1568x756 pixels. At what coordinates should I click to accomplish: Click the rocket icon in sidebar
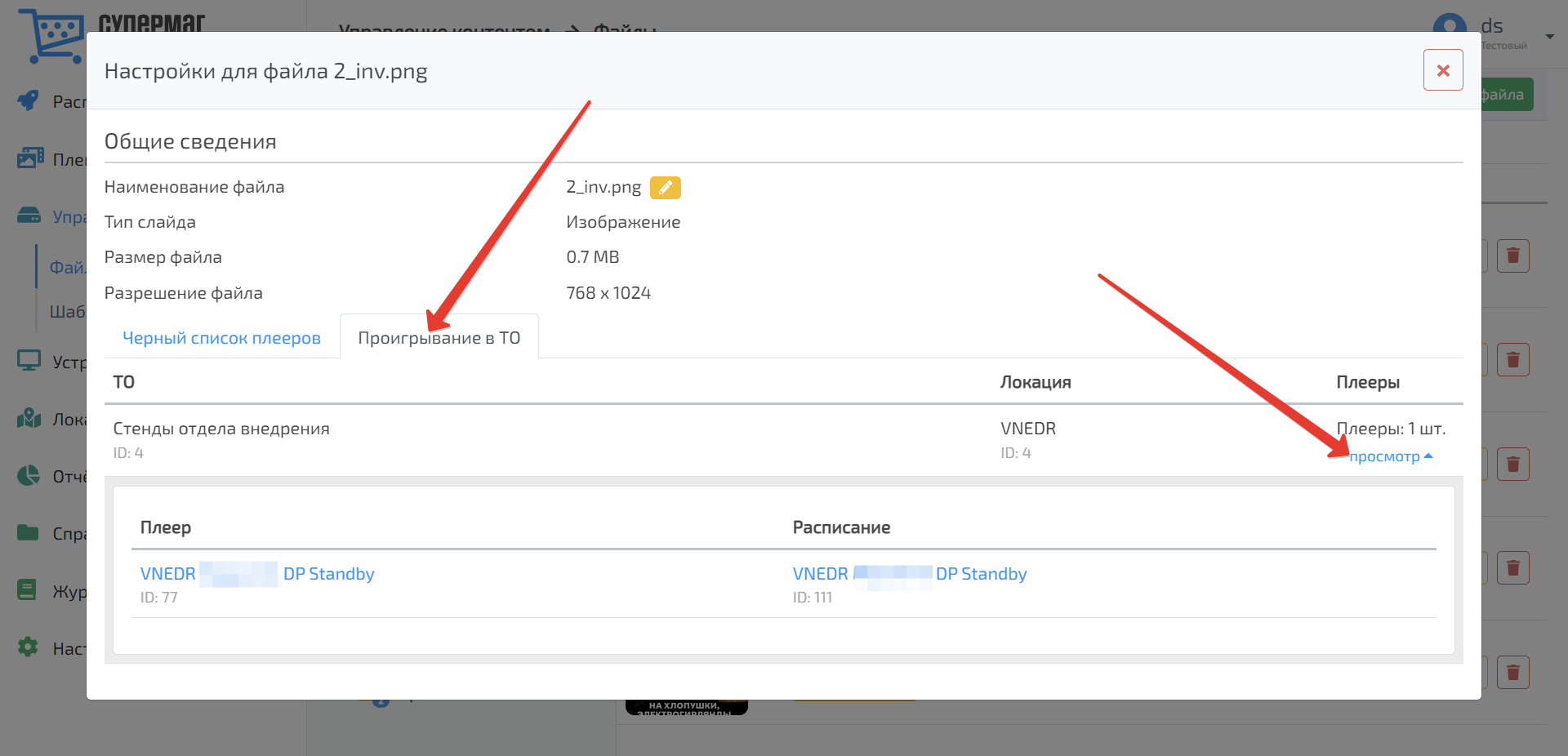pyautogui.click(x=29, y=100)
